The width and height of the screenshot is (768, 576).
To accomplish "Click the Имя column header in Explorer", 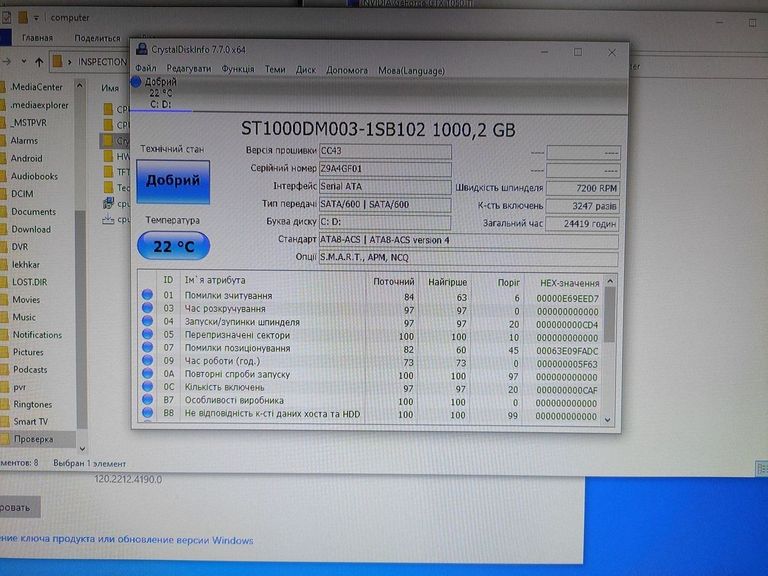I will tap(110, 88).
